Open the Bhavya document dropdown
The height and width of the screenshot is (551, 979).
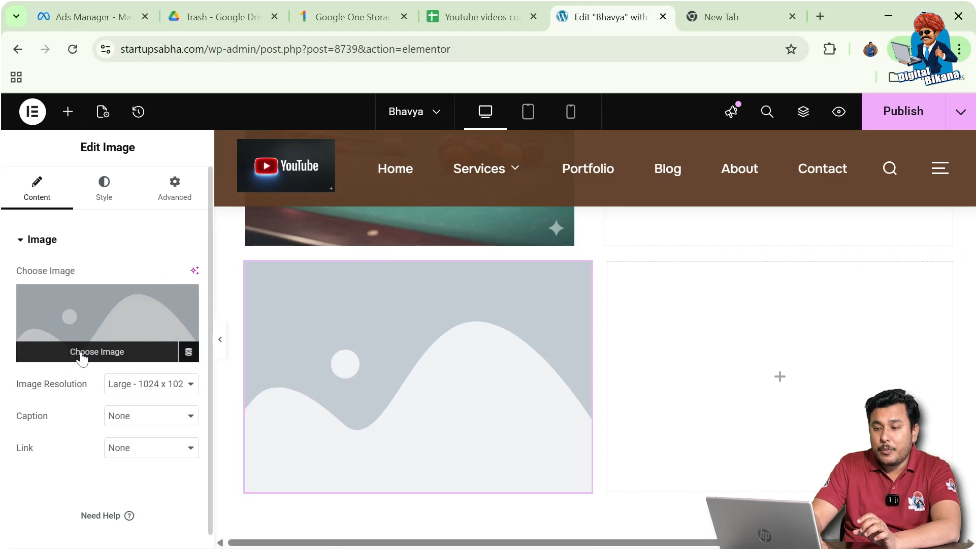tap(414, 112)
